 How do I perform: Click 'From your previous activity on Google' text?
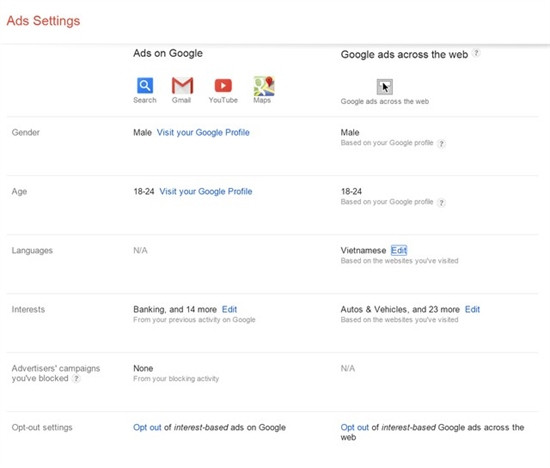194,320
